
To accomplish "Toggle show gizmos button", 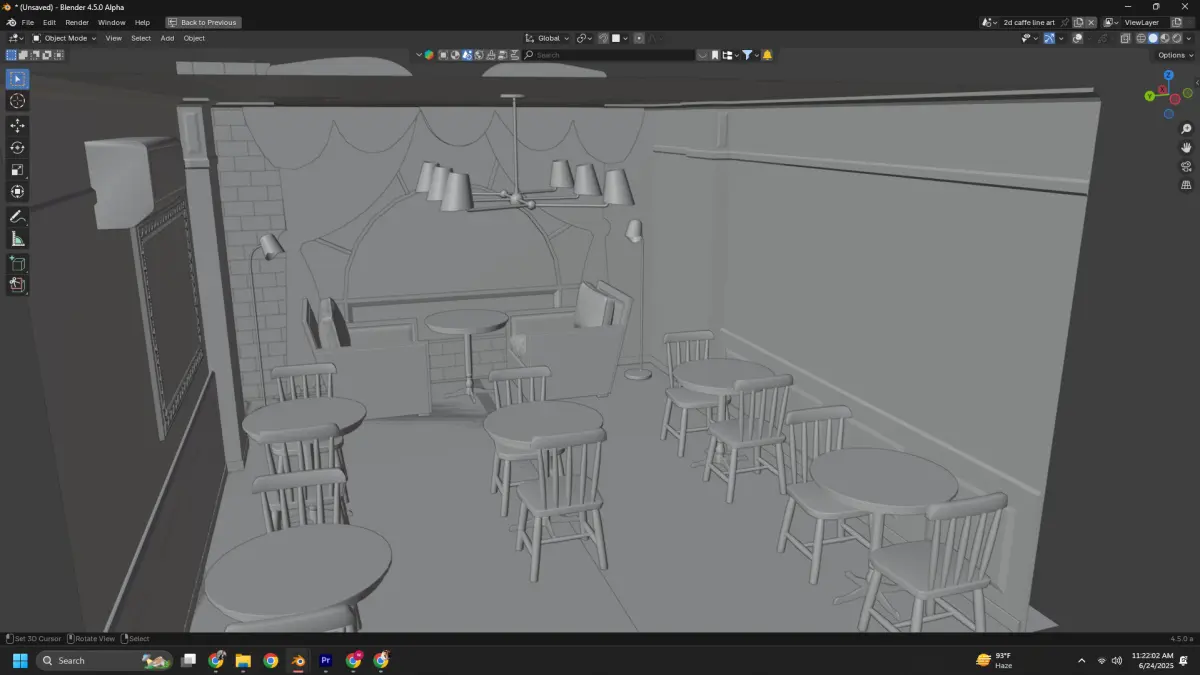I will 1049,38.
